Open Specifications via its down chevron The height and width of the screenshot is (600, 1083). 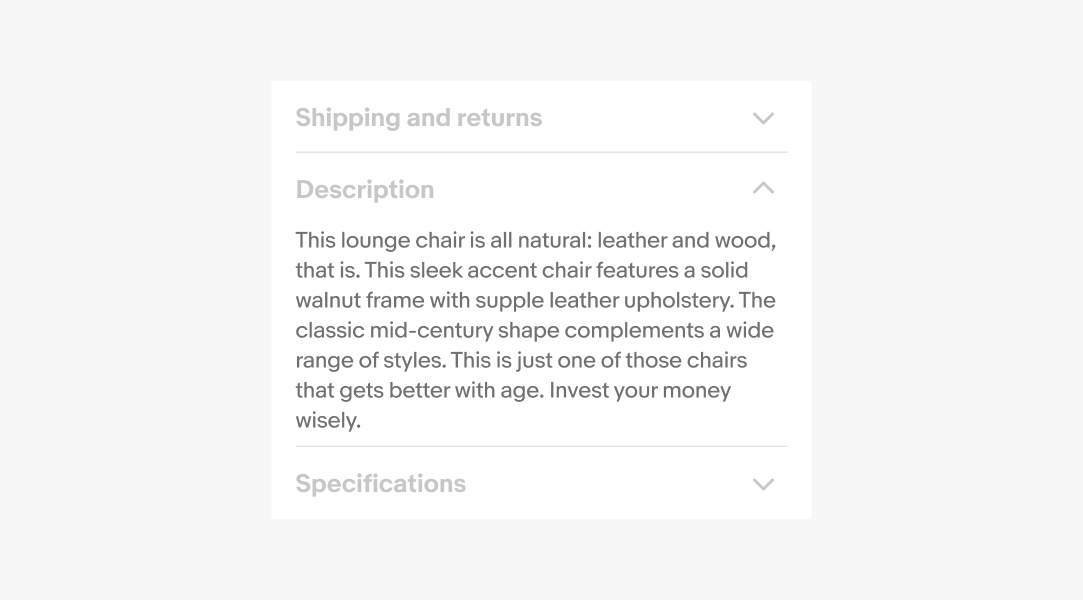coord(763,484)
